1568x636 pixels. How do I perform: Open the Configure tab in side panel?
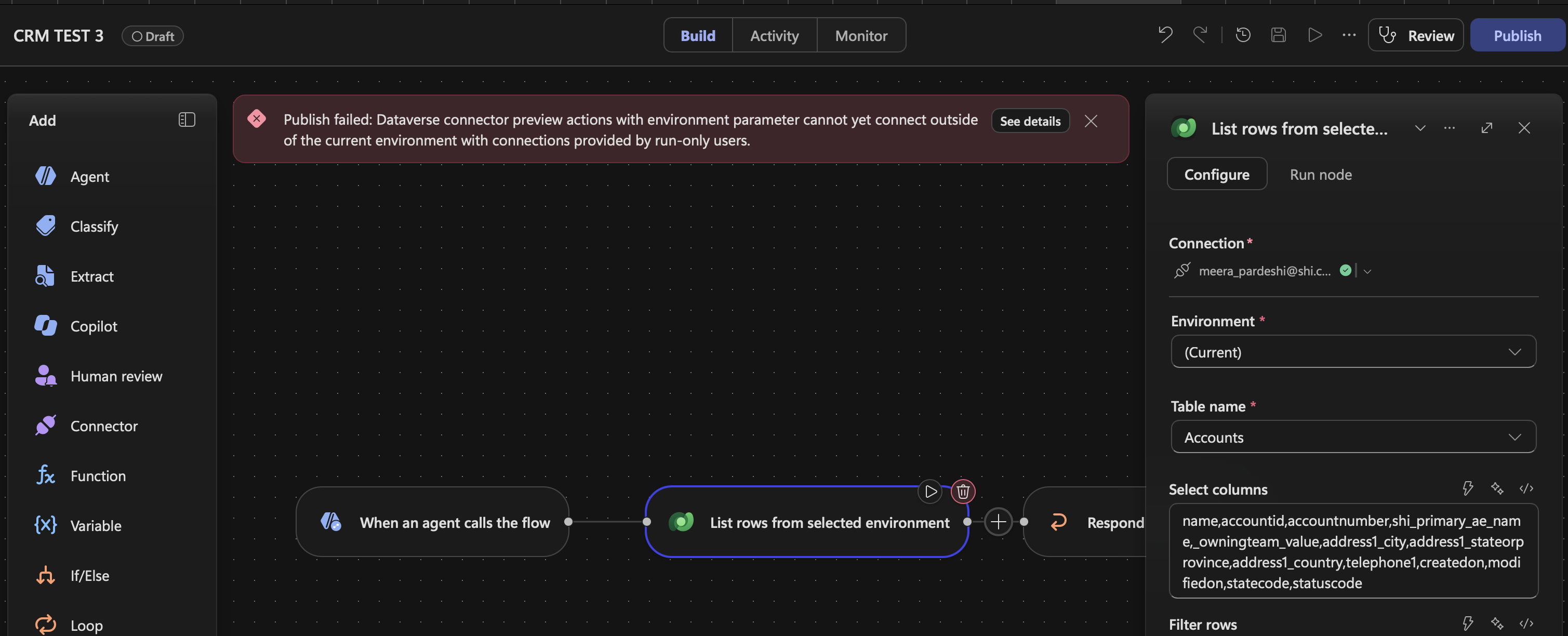tap(1217, 174)
